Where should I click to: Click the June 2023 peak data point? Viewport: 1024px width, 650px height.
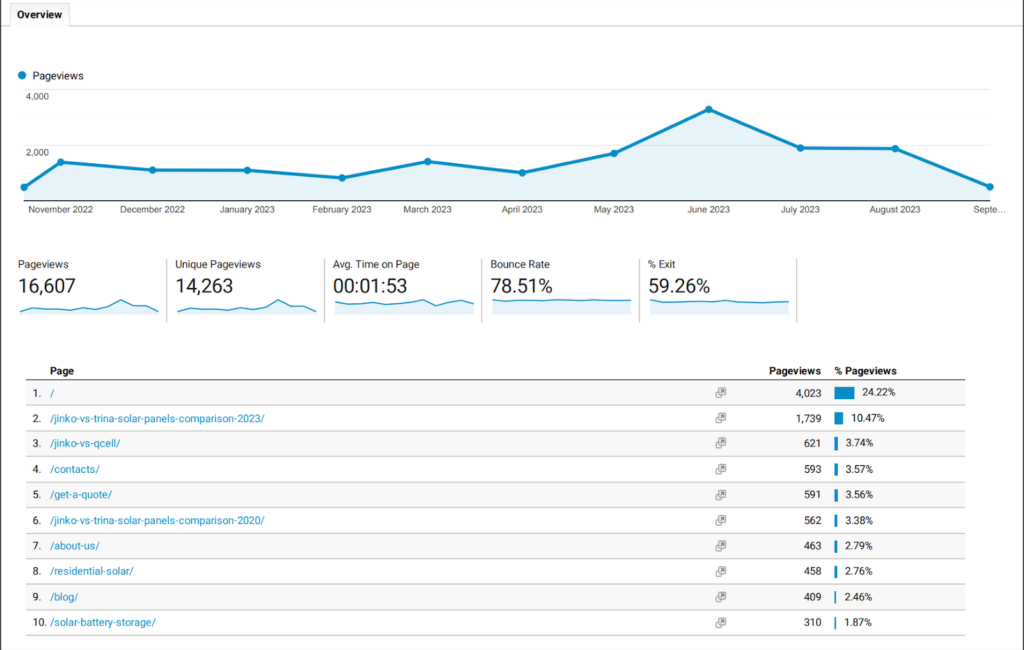coord(708,109)
